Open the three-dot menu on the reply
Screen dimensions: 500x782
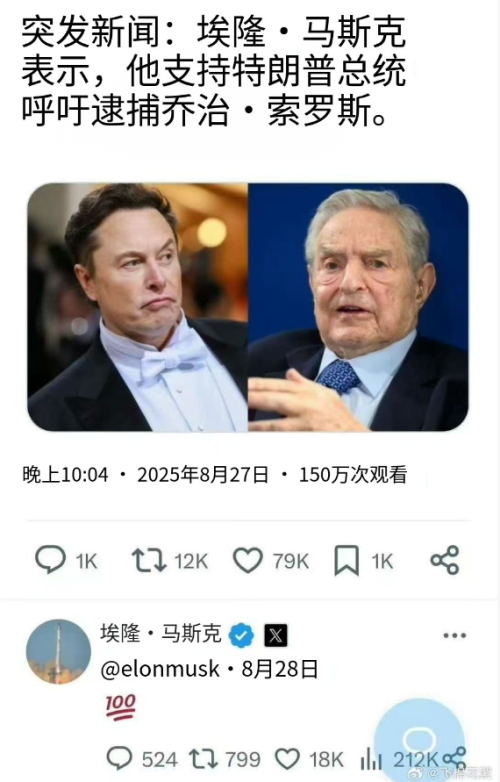pyautogui.click(x=455, y=635)
